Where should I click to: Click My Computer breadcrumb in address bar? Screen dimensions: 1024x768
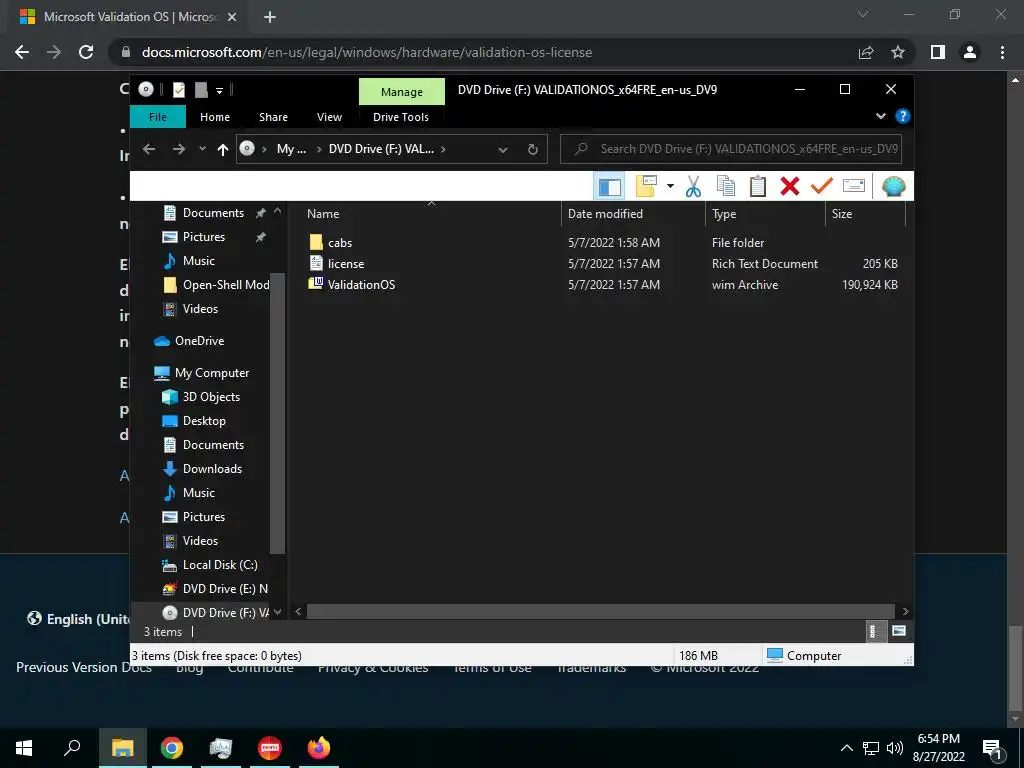[x=291, y=149]
